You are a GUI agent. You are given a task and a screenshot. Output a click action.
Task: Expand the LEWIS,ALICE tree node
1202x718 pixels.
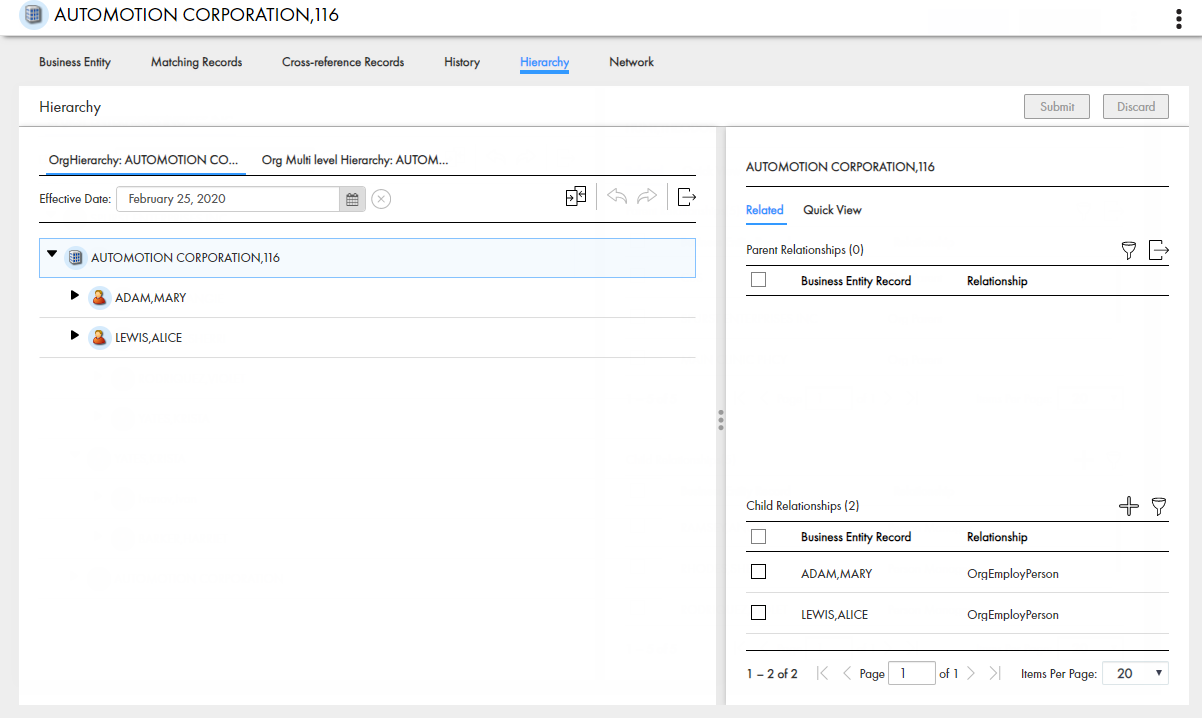coord(74,336)
